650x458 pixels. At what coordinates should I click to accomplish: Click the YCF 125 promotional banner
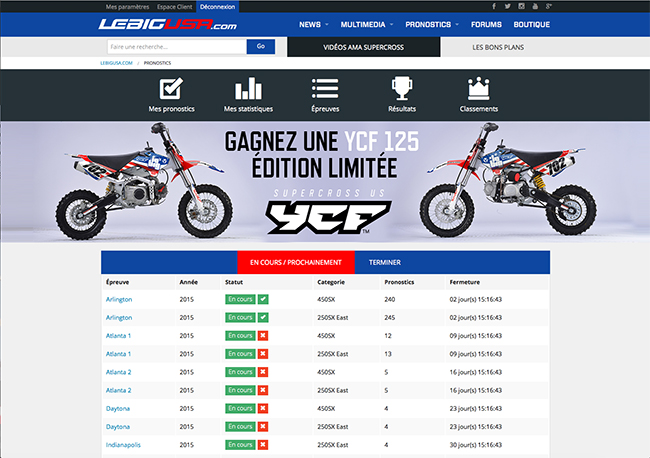tap(325, 182)
